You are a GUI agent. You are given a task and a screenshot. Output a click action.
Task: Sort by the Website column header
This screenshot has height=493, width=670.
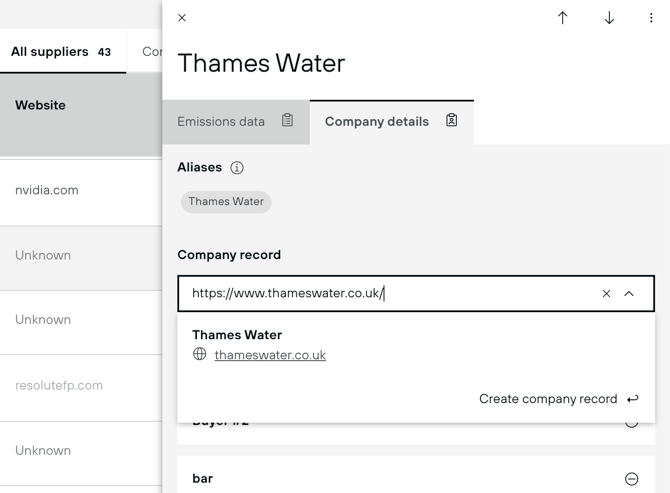pyautogui.click(x=40, y=105)
